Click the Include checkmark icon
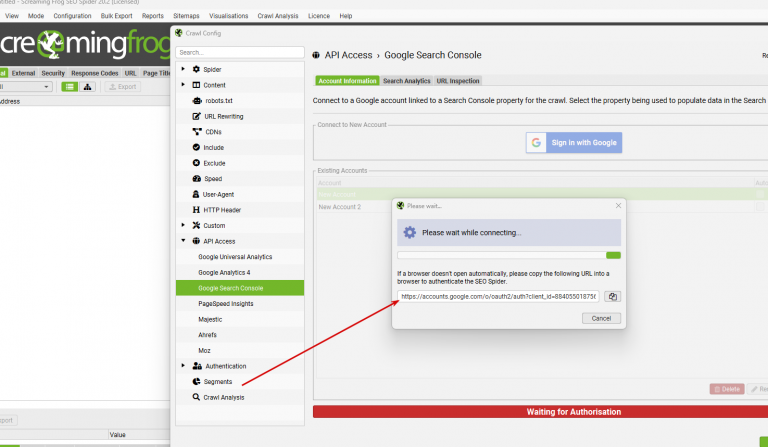This screenshot has height=447, width=768. click(x=196, y=147)
